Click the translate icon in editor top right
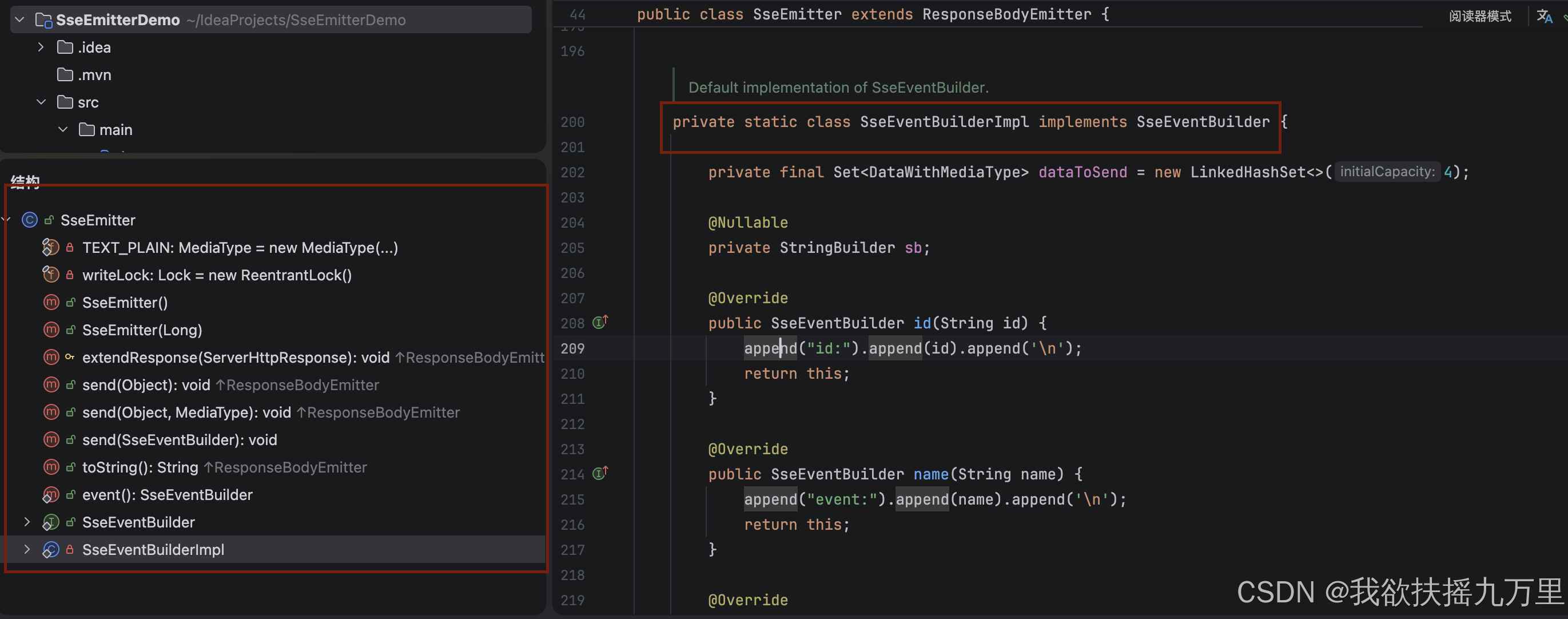1568x619 pixels. point(1544,16)
